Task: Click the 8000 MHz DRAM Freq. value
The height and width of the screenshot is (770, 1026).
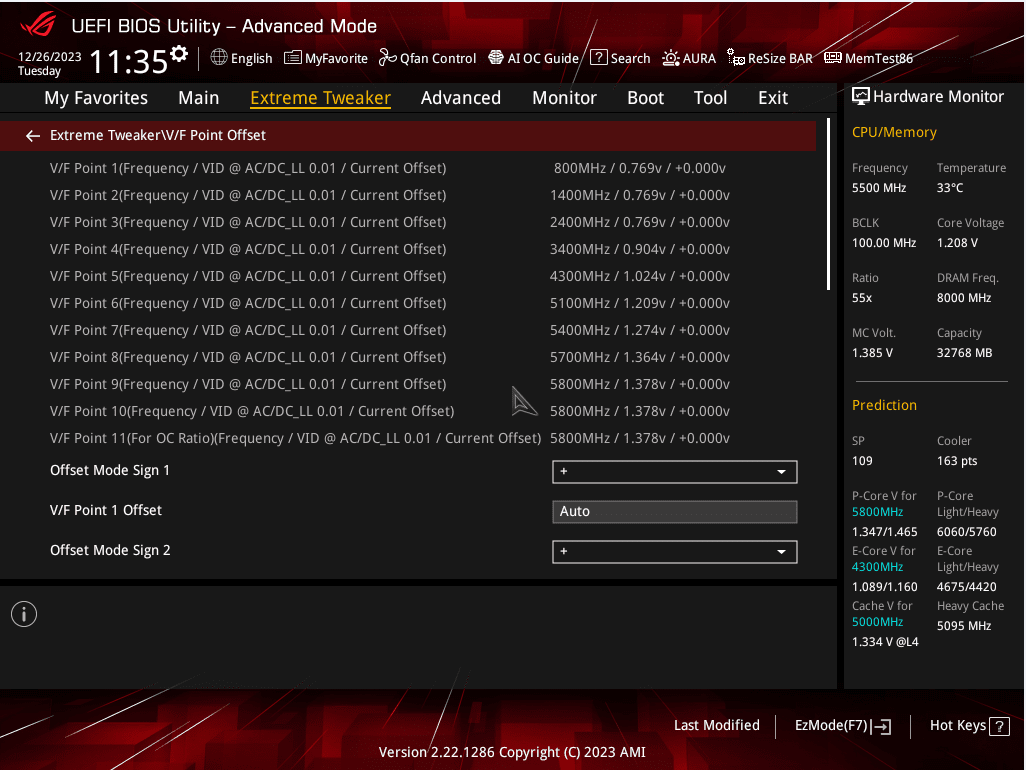Action: click(x=964, y=298)
